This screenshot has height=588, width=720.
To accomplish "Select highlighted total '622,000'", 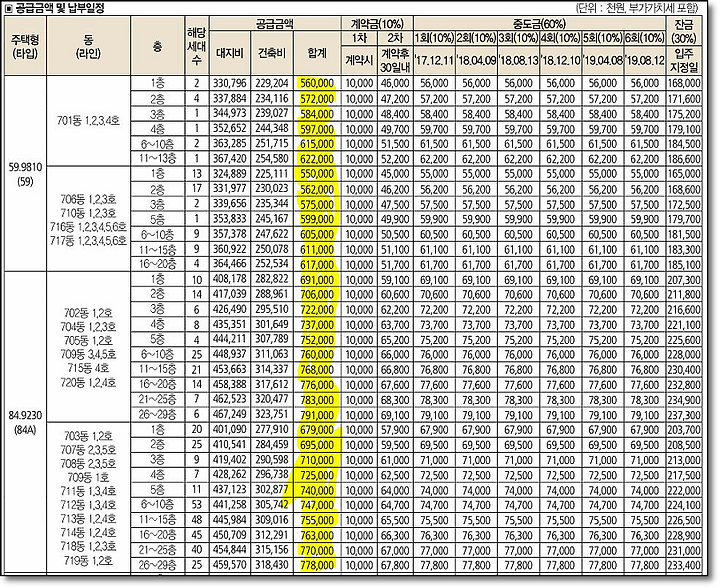I will pos(317,159).
